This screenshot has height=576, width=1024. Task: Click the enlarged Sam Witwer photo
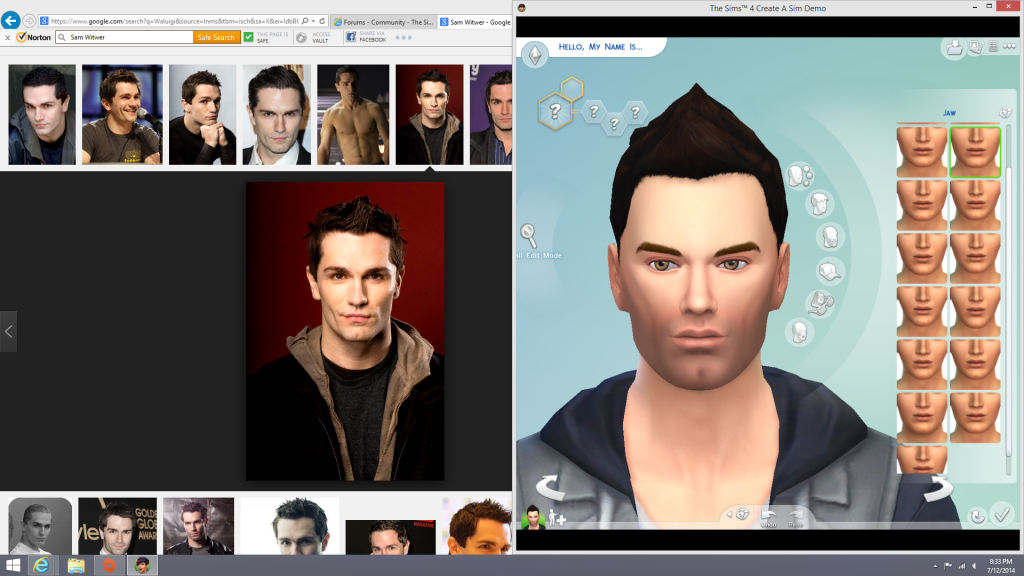click(x=345, y=331)
